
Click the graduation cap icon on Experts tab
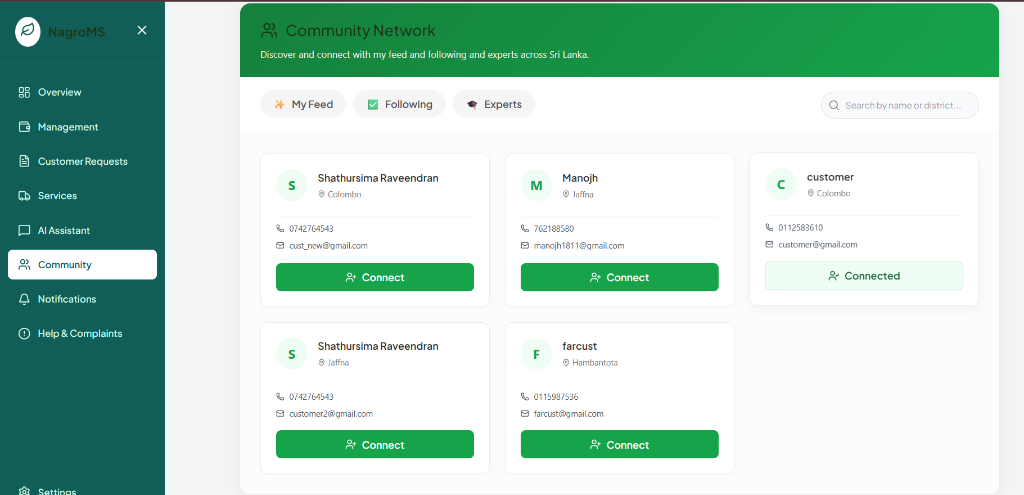pos(472,104)
